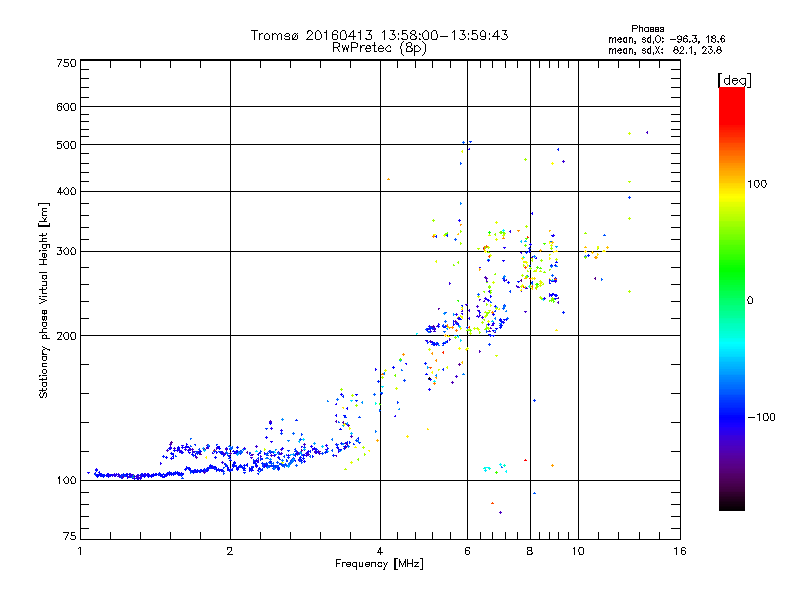This screenshot has height=600, width=800.
Task: Click the y-axis tick label '600'
Action: [x=66, y=107]
